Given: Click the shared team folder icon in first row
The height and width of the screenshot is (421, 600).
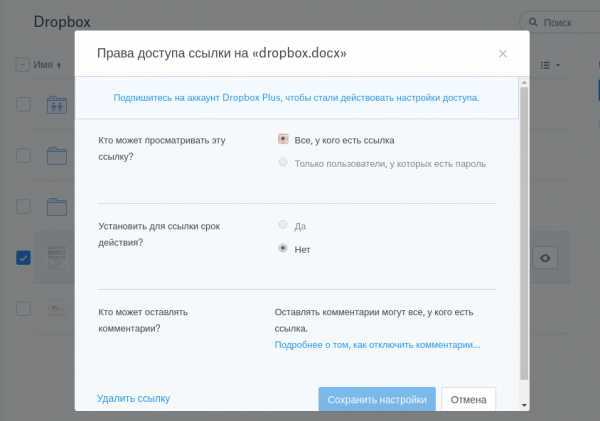Looking at the screenshot, I should [x=57, y=105].
